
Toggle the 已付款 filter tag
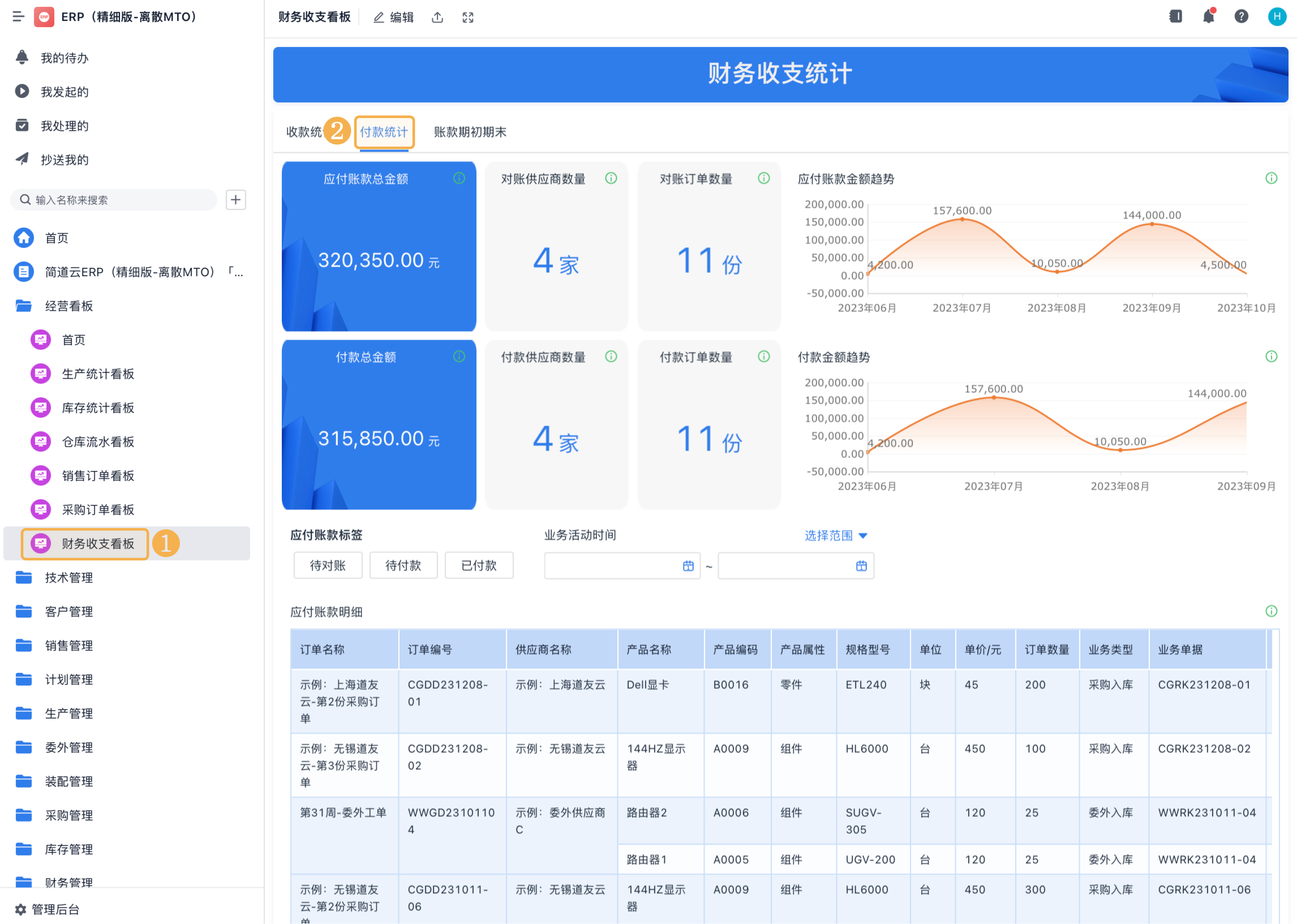tap(479, 566)
